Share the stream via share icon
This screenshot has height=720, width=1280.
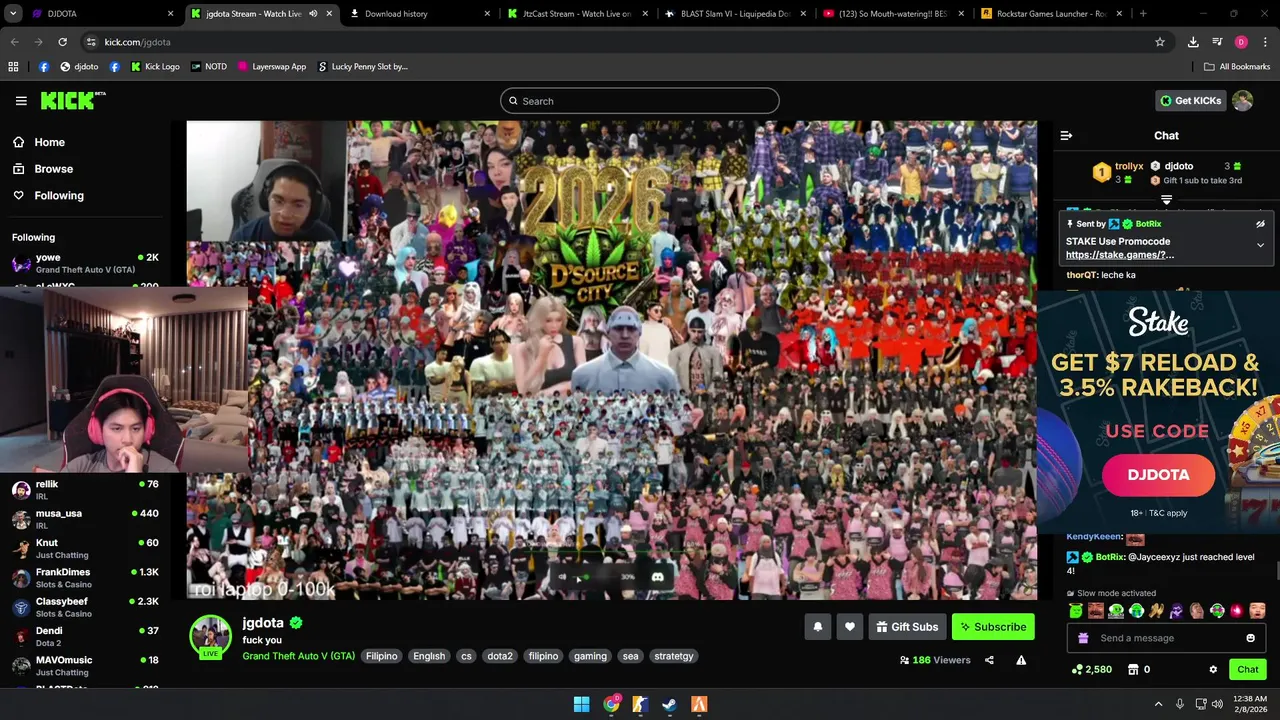click(989, 660)
